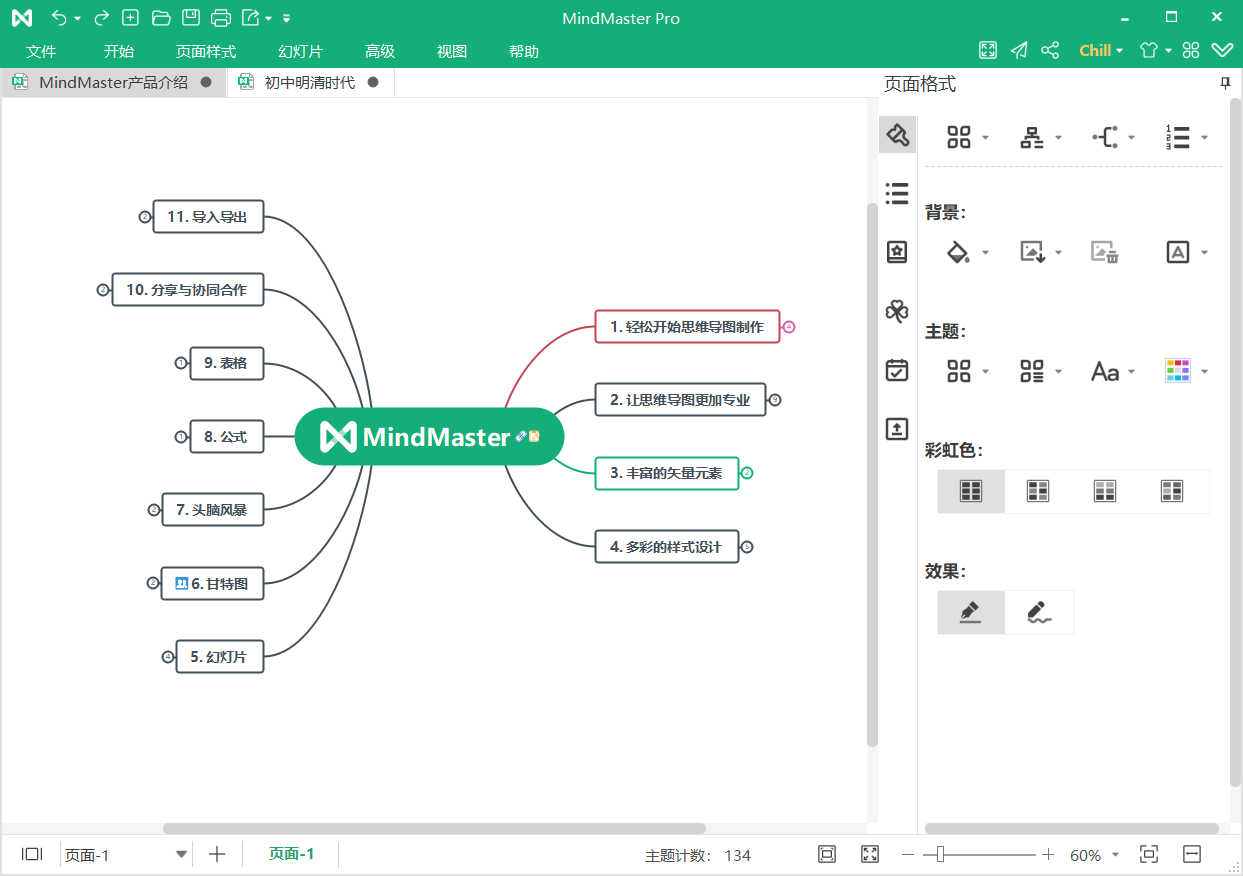Screen dimensions: 1243x876
Task: Collapse the 5. 幻灯片 branch circle
Action: click(168, 657)
